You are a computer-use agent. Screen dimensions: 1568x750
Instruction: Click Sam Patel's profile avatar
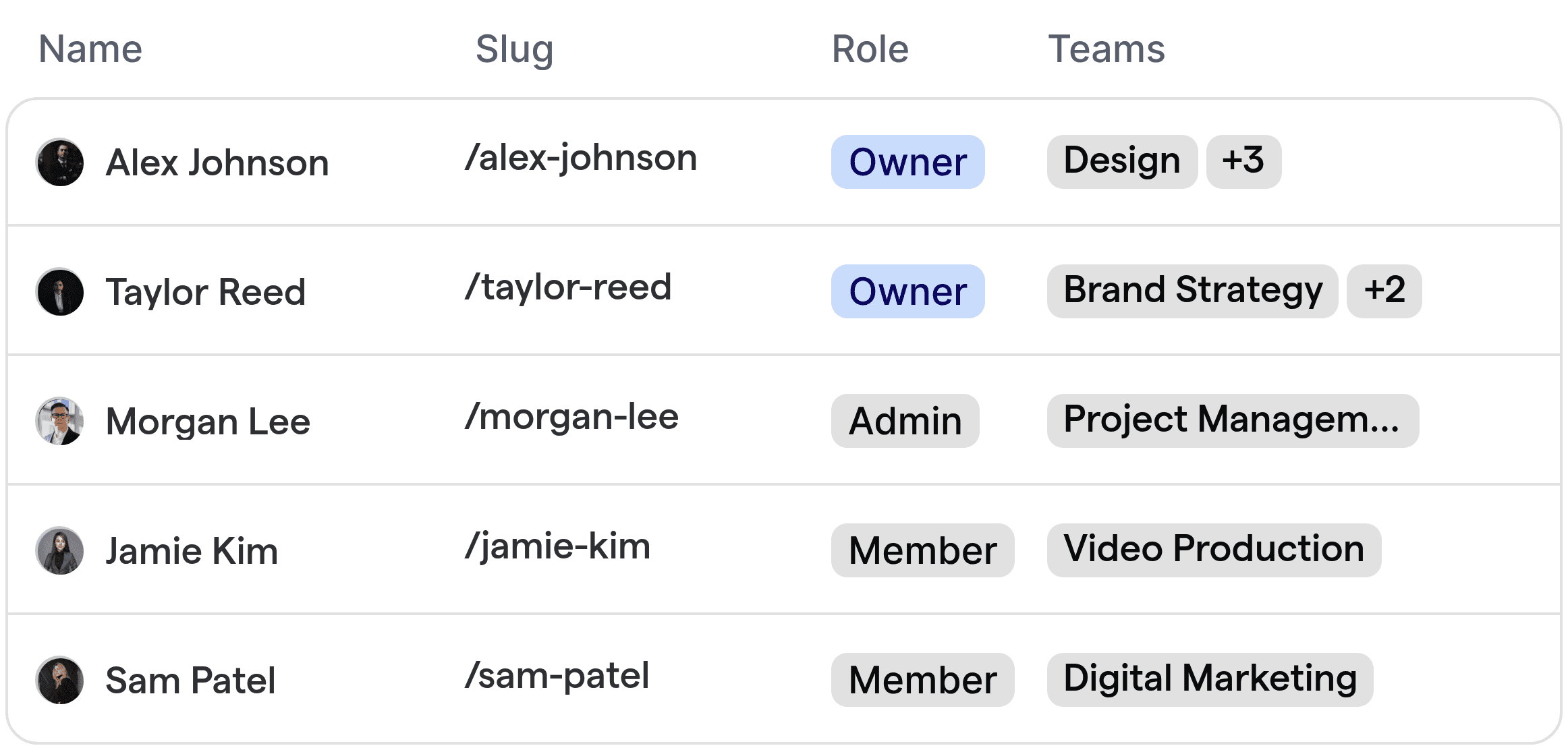tap(59, 679)
